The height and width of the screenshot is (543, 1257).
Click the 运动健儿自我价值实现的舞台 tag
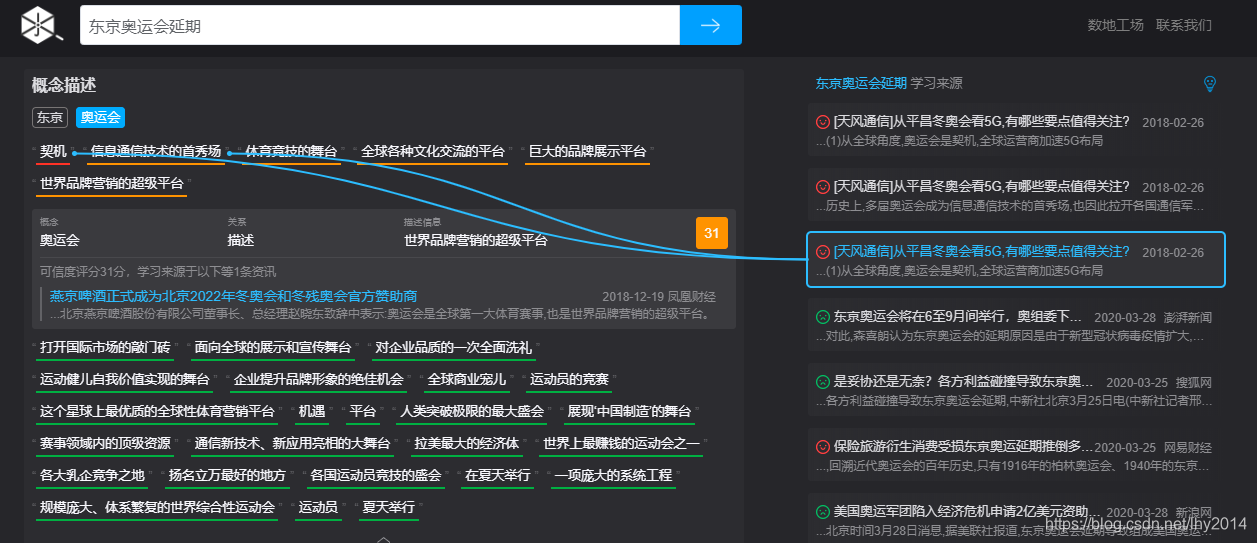point(125,380)
